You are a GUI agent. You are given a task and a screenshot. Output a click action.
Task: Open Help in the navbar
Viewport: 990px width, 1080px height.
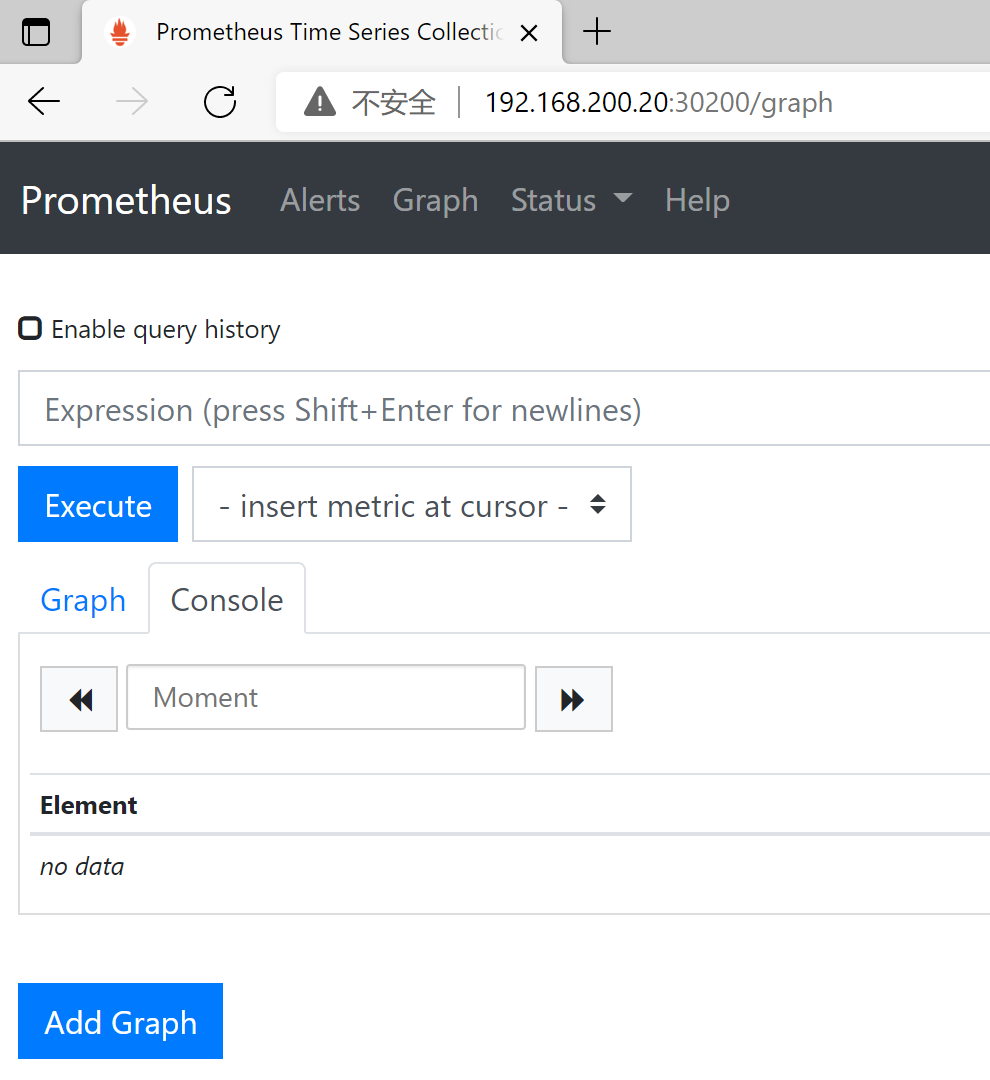coord(697,200)
